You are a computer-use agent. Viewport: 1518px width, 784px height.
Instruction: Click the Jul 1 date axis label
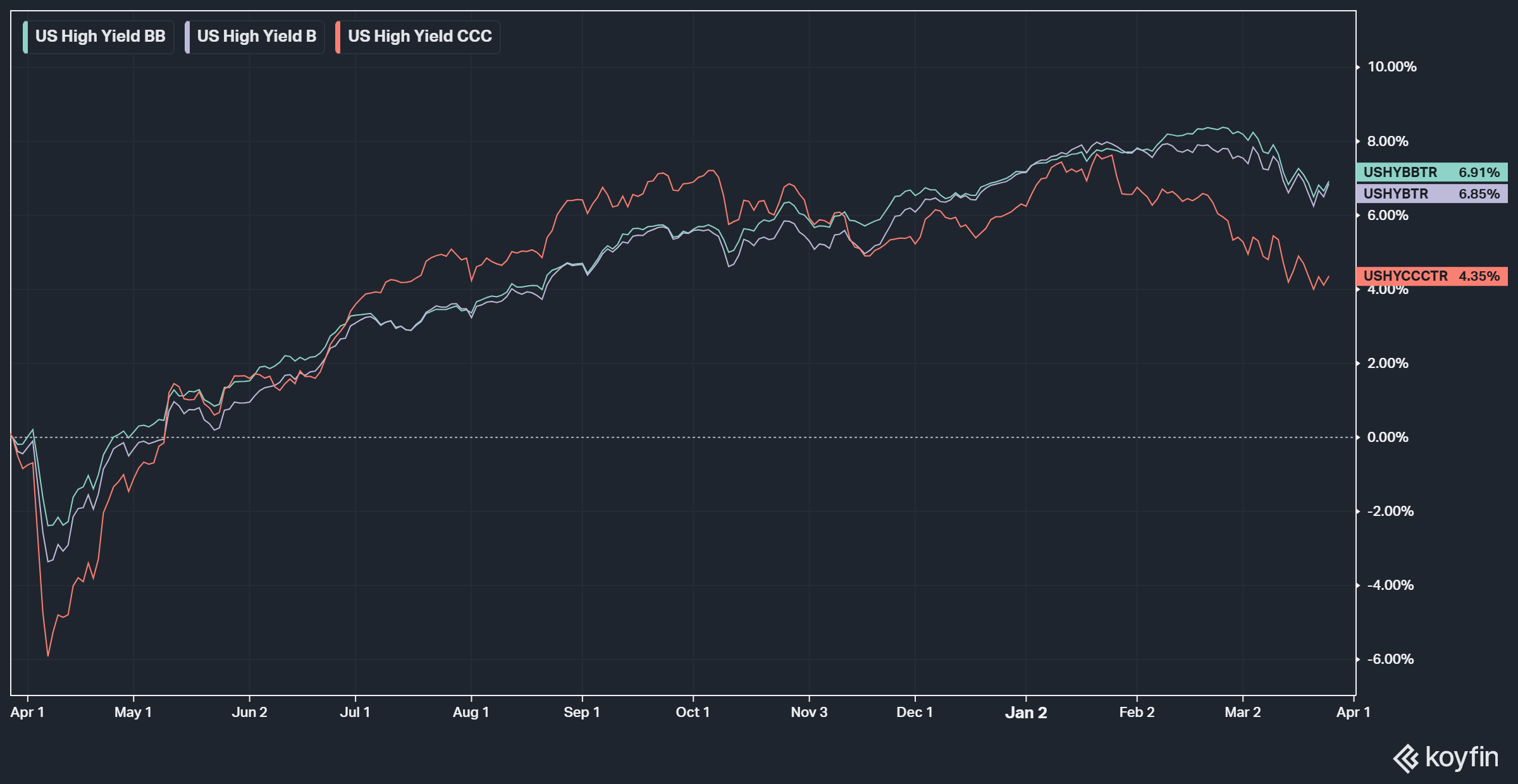click(x=355, y=712)
